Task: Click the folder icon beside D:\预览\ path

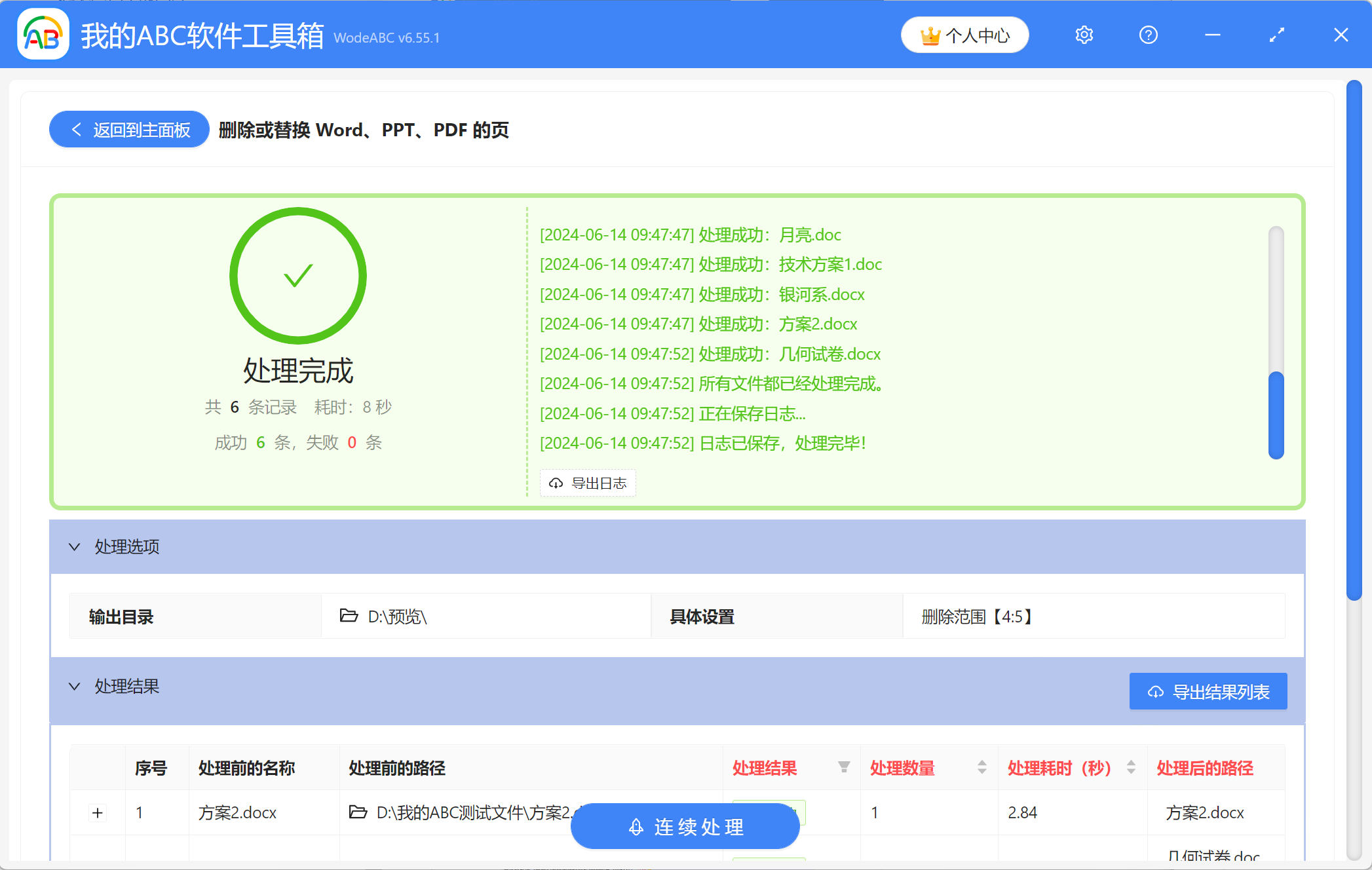Action: 349,616
